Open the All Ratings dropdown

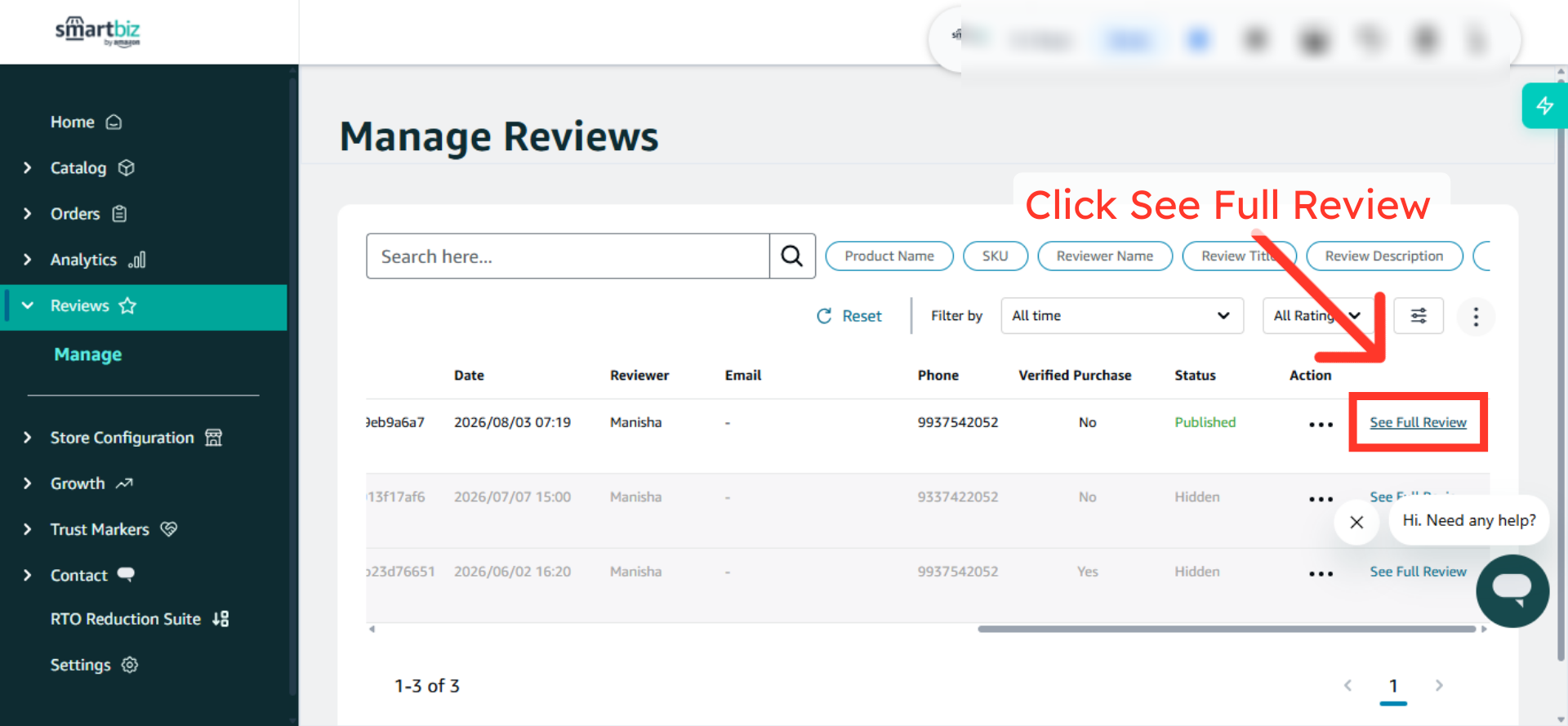tap(1317, 315)
